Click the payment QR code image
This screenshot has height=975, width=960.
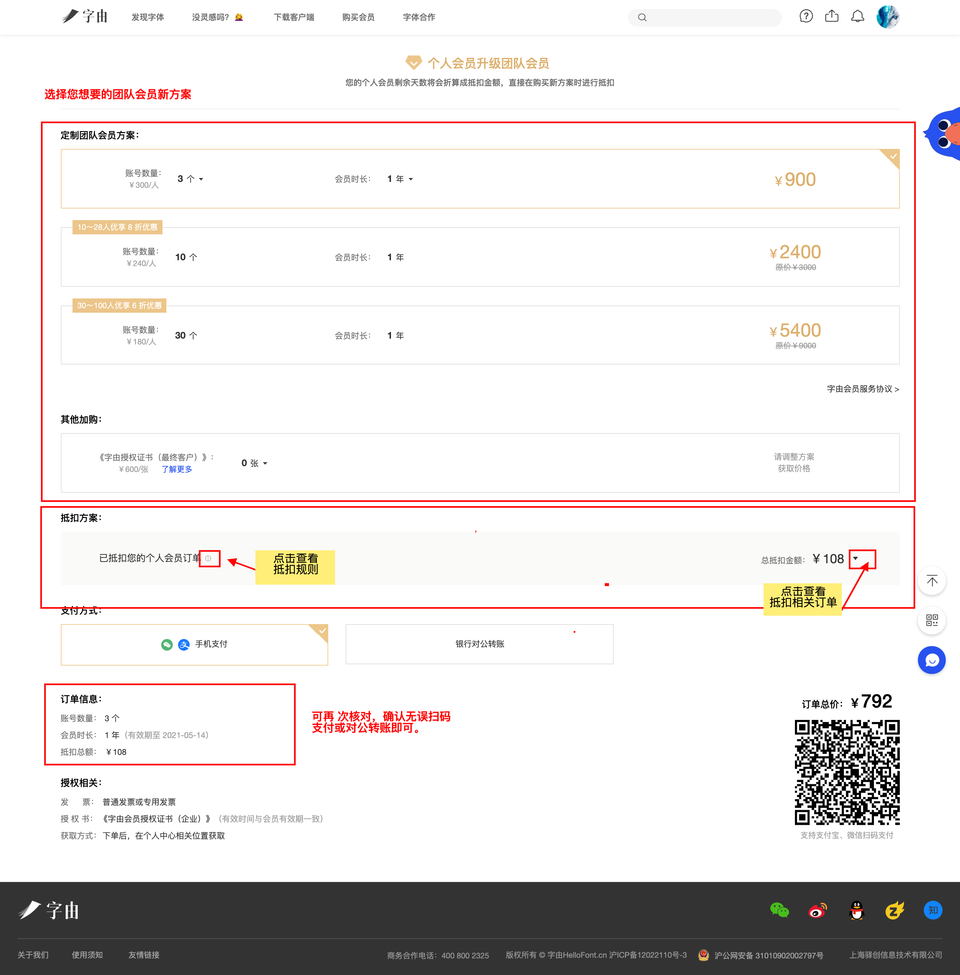(x=847, y=772)
